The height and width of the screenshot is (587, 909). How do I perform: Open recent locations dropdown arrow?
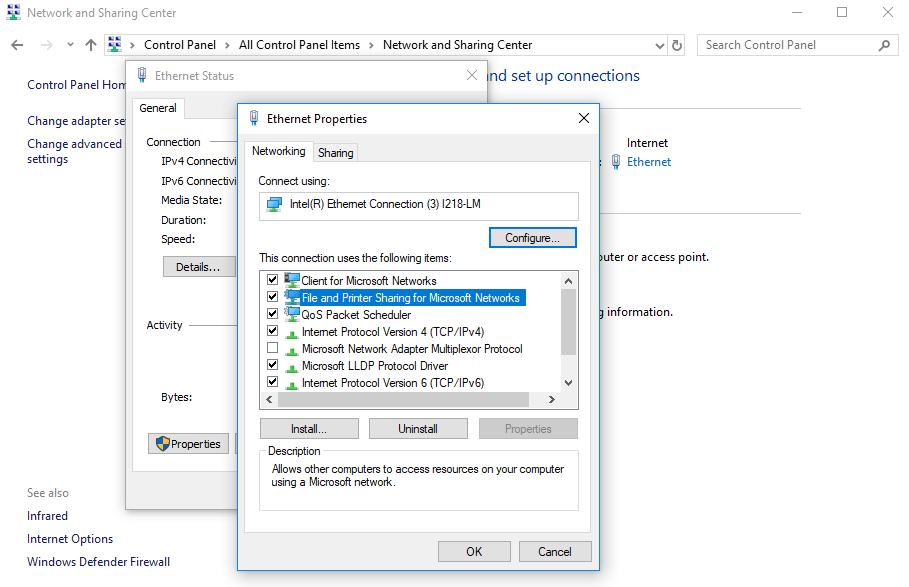[70, 45]
